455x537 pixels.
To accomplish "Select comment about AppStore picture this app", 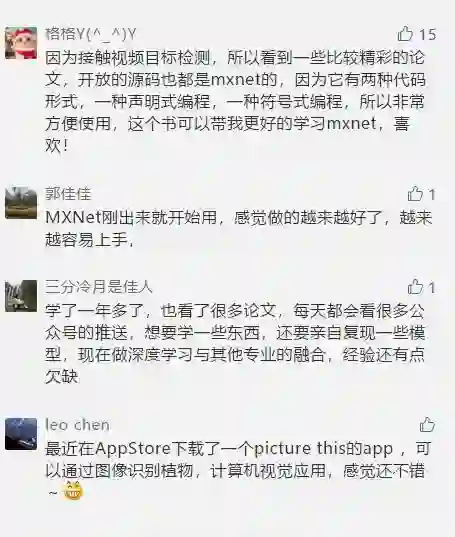I will 237,471.
